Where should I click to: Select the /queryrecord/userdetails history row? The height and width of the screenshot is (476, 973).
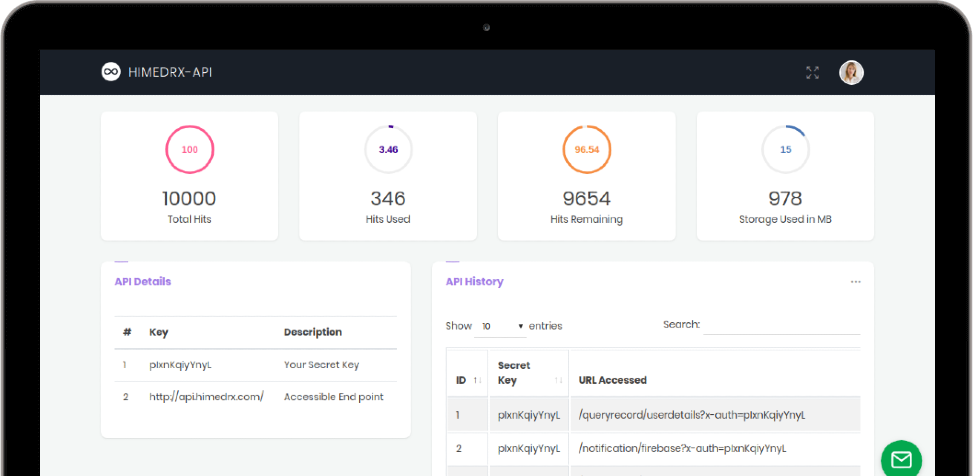pyautogui.click(x=692, y=414)
